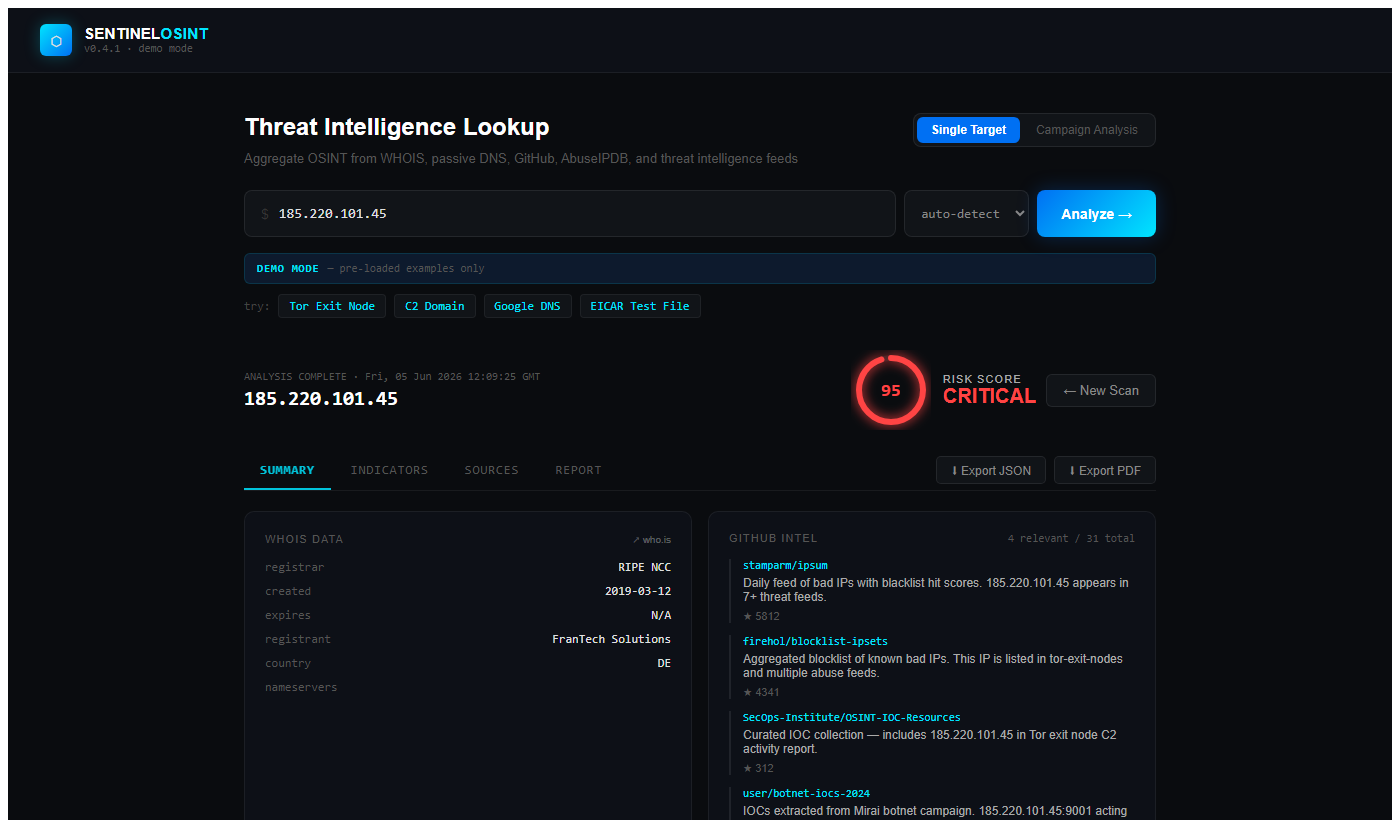
Task: Click the GITHUB INTEL panel heading
Action: click(773, 538)
